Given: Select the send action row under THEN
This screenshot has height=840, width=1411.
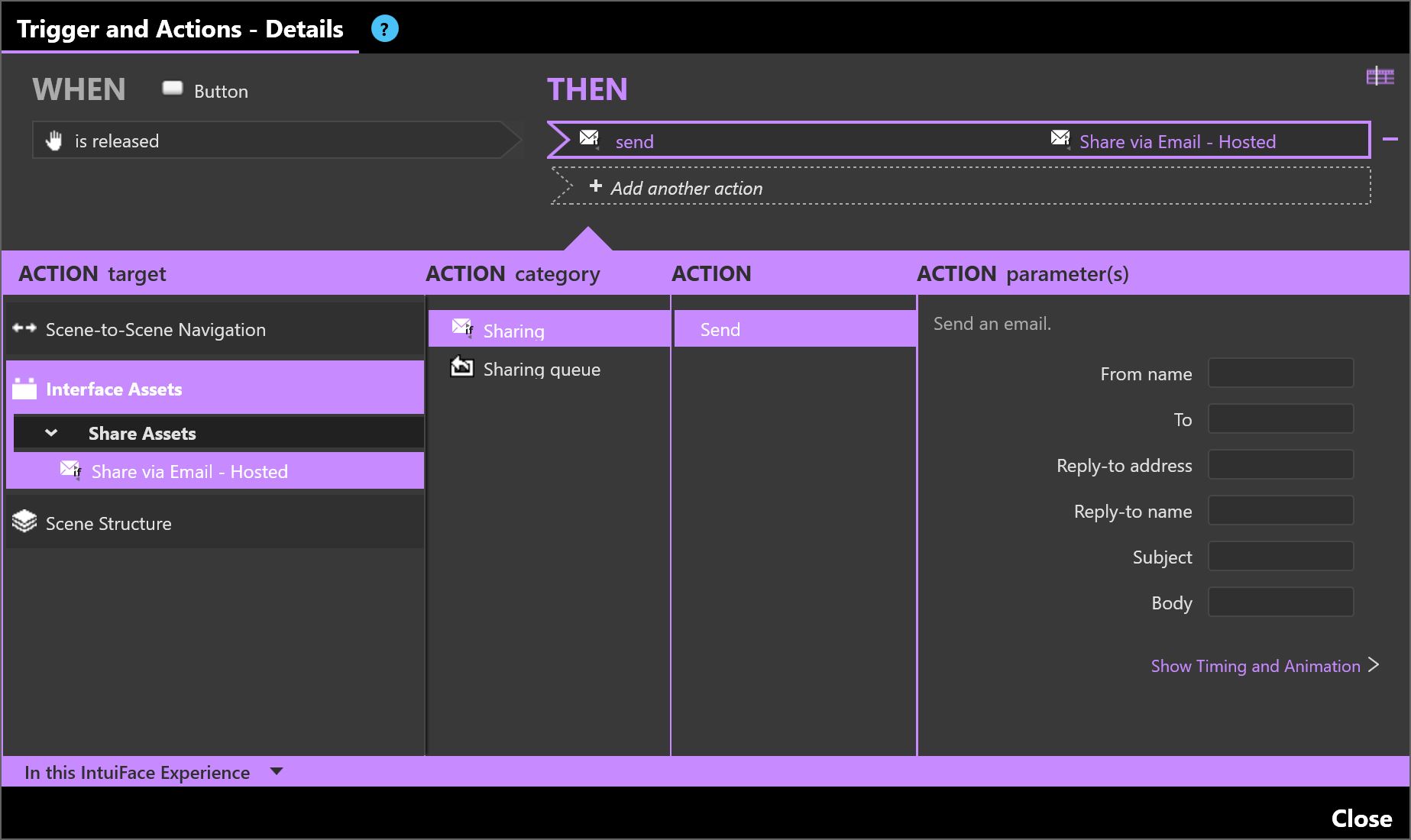Looking at the screenshot, I should [959, 140].
